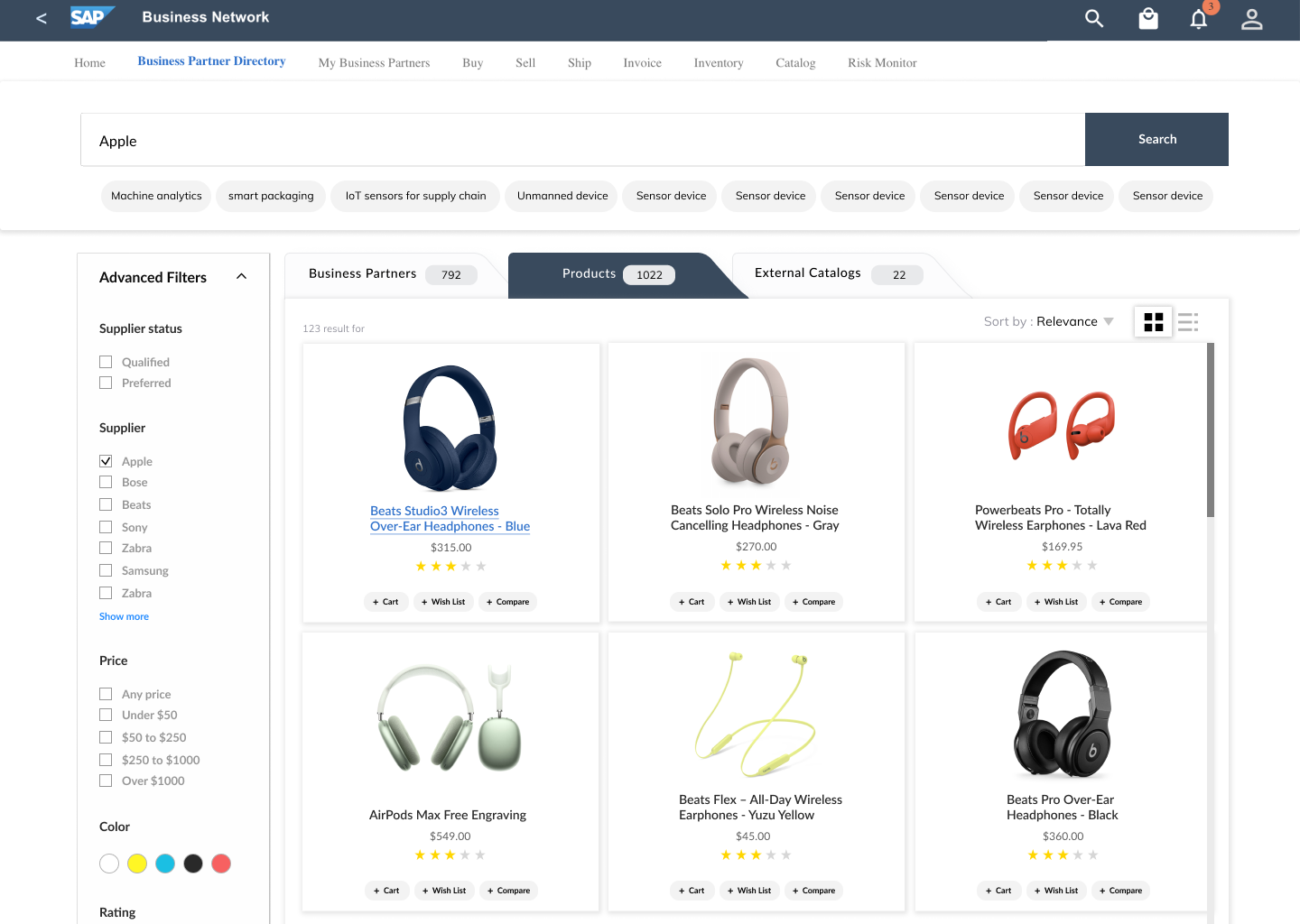Viewport: 1300px width, 924px height.
Task: Click the back arrow in header
Action: click(x=42, y=18)
